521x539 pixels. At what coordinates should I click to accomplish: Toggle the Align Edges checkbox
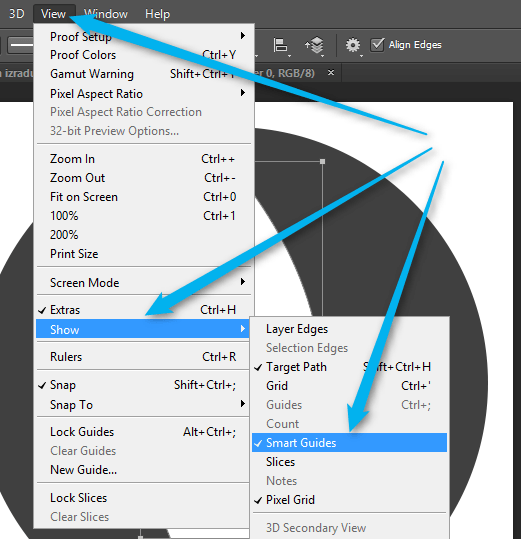tap(377, 45)
